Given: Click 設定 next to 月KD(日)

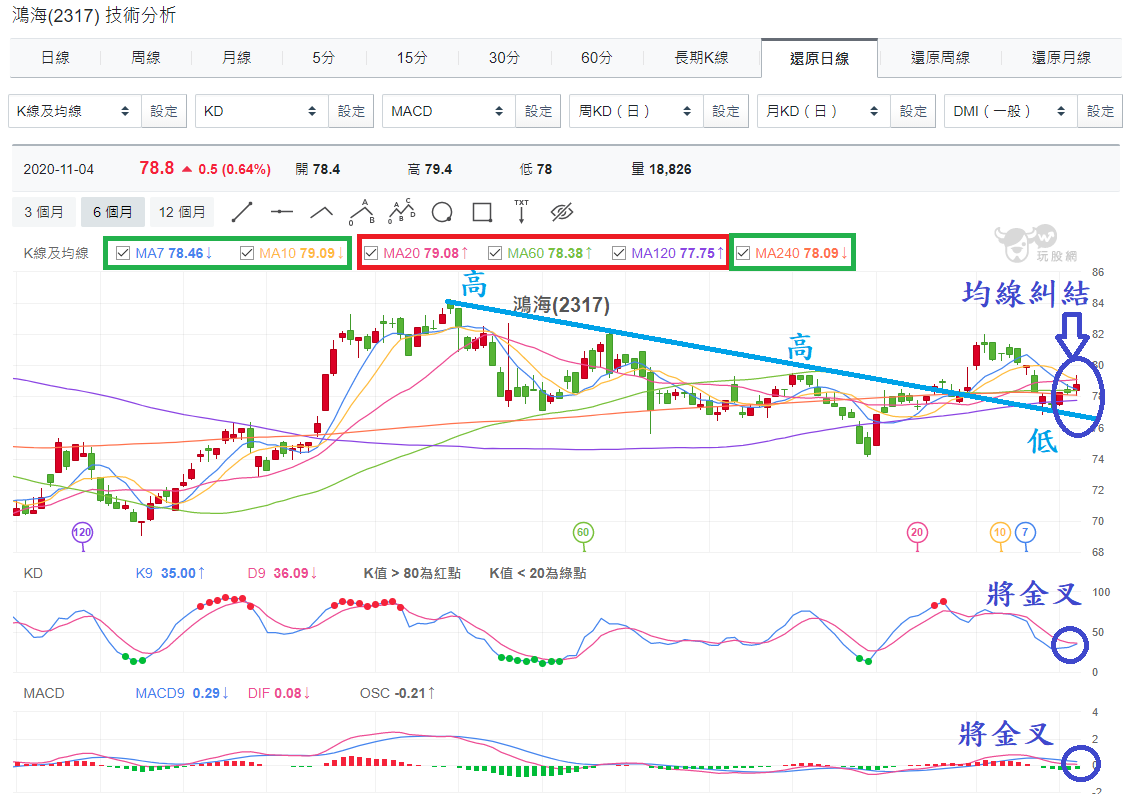Looking at the screenshot, I should (x=913, y=111).
